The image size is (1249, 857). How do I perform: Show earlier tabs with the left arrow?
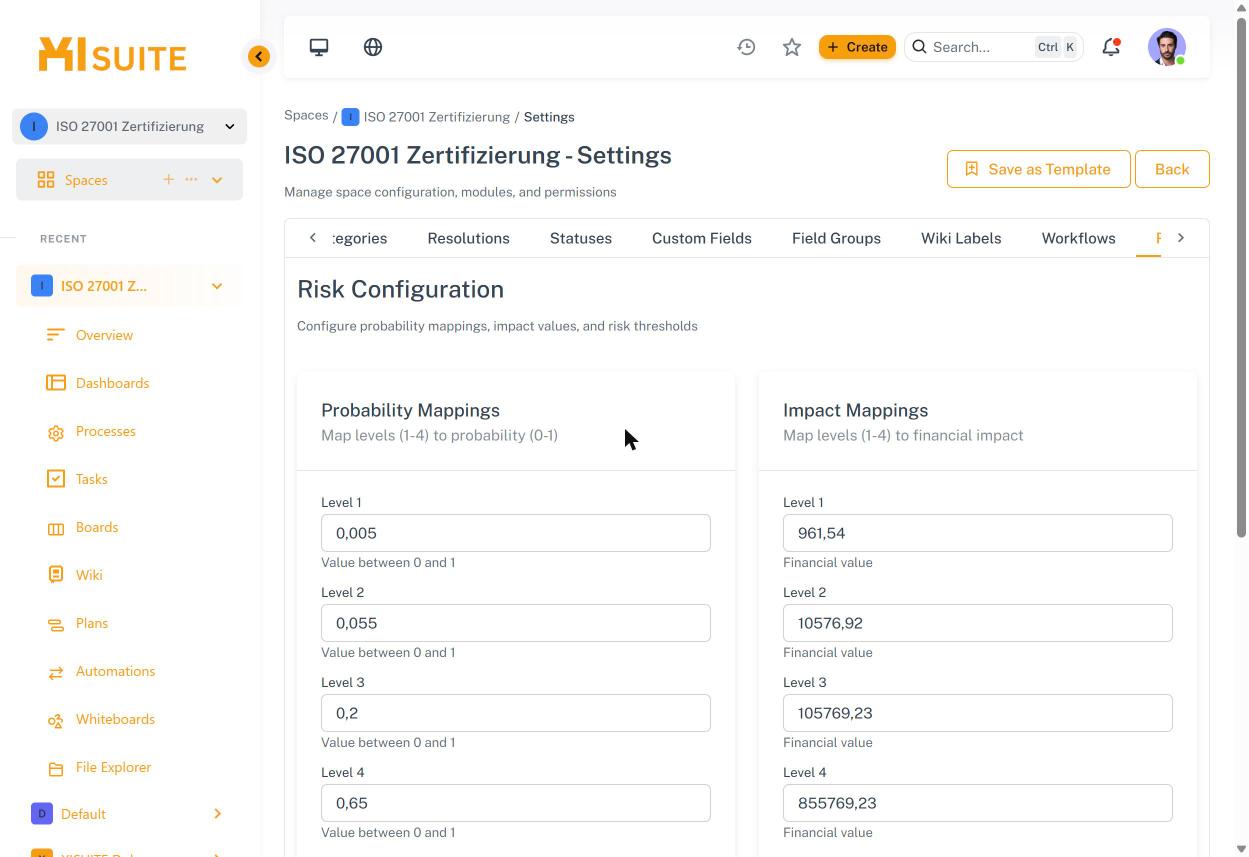(x=313, y=238)
